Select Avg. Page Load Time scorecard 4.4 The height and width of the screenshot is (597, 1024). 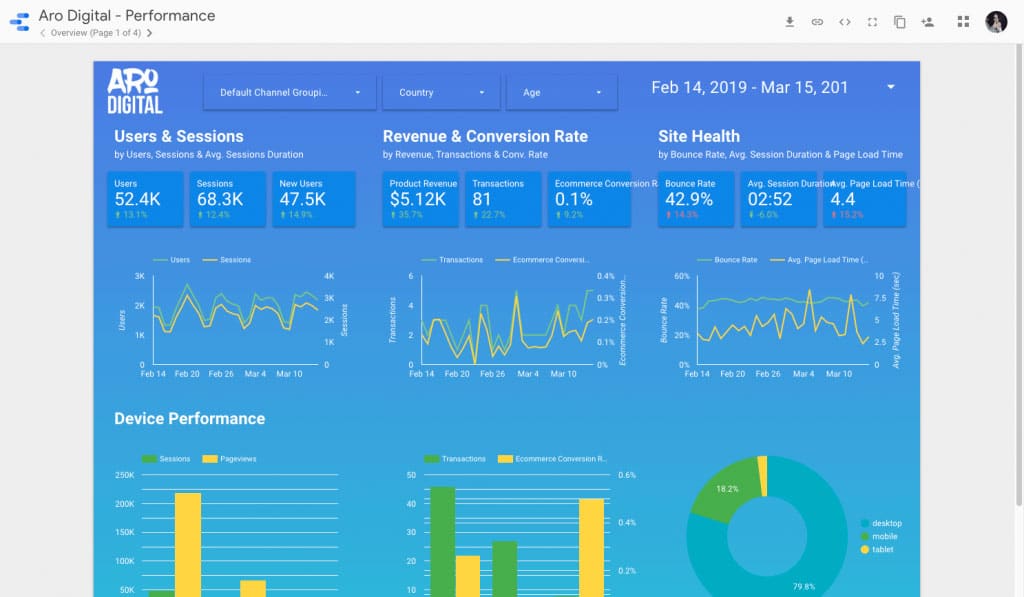865,199
